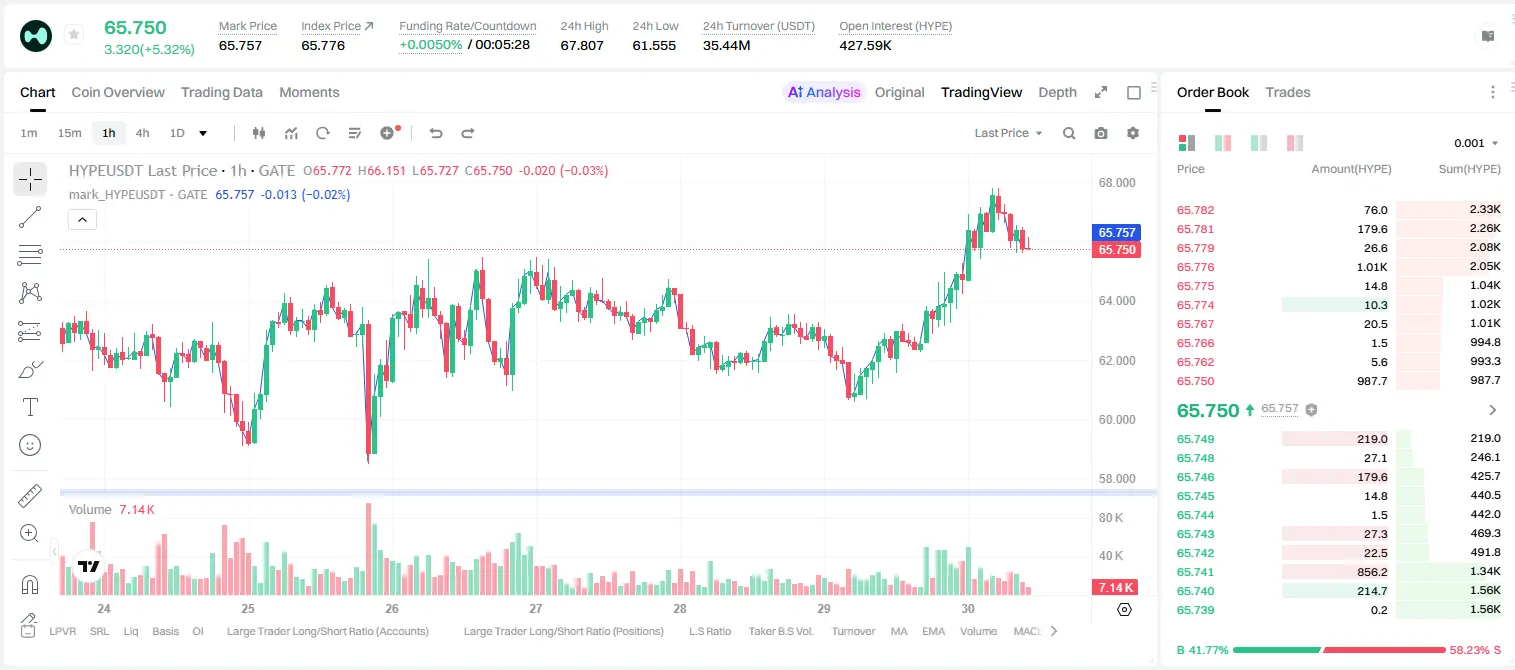
Task: Switch to the Trades tab
Action: pyautogui.click(x=1287, y=92)
